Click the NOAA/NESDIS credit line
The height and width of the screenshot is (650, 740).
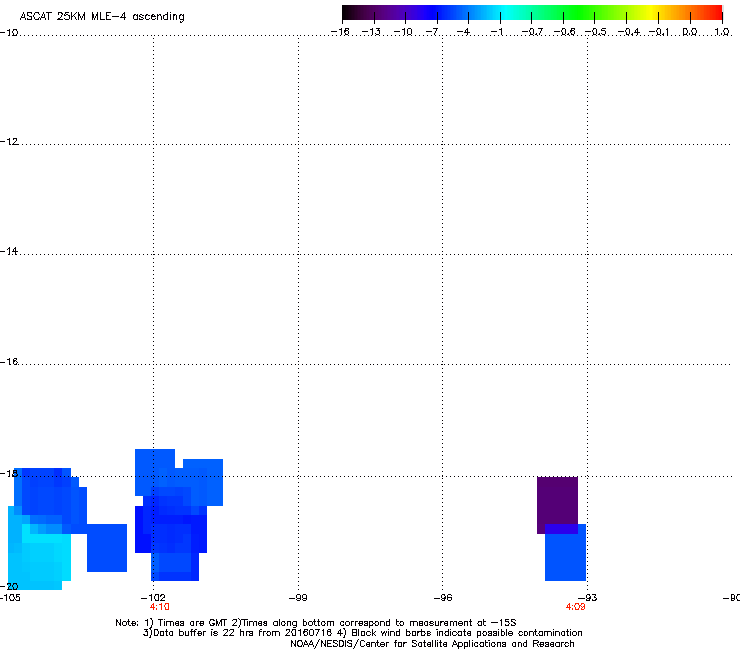point(432,644)
